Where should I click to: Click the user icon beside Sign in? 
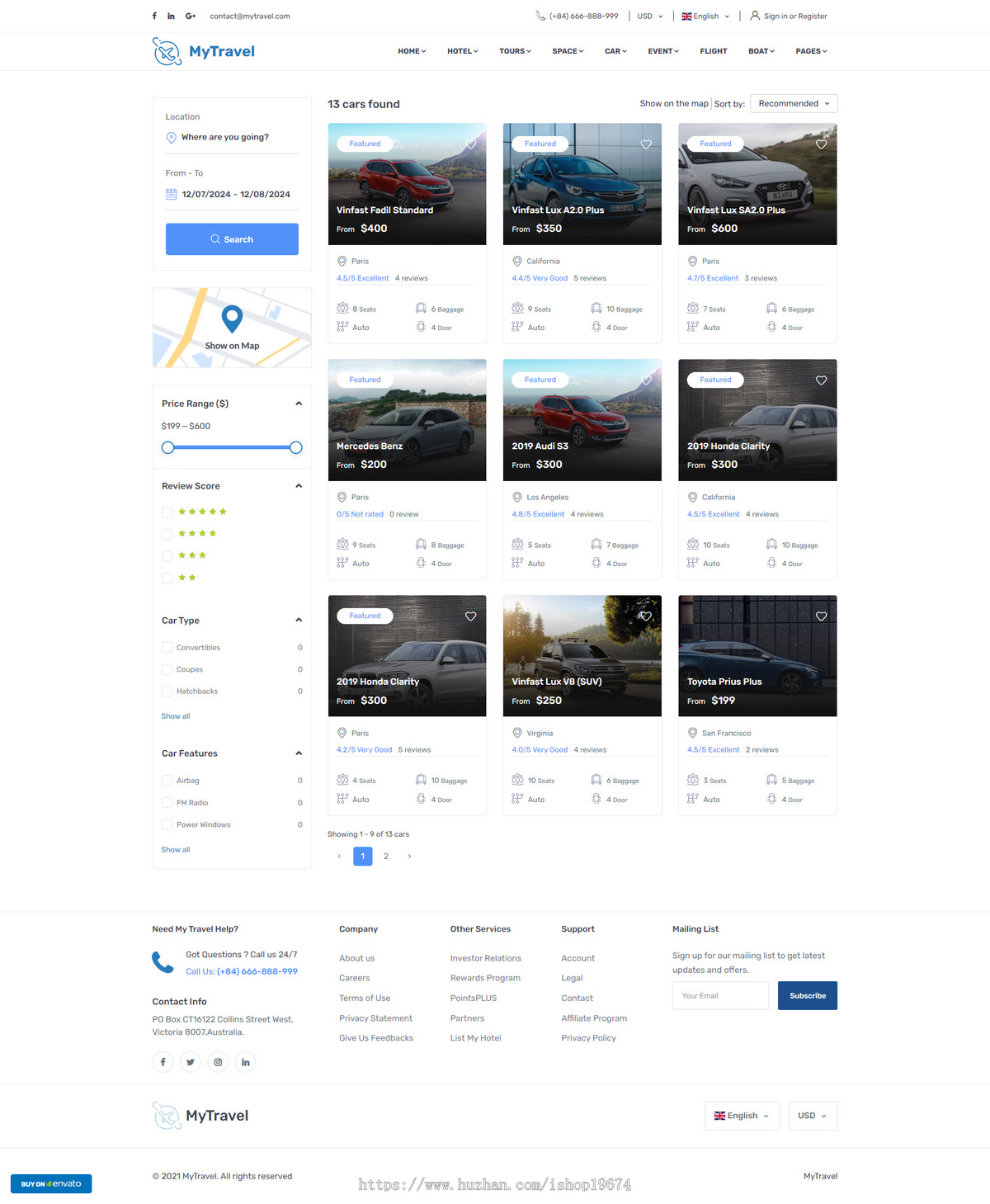coord(755,16)
